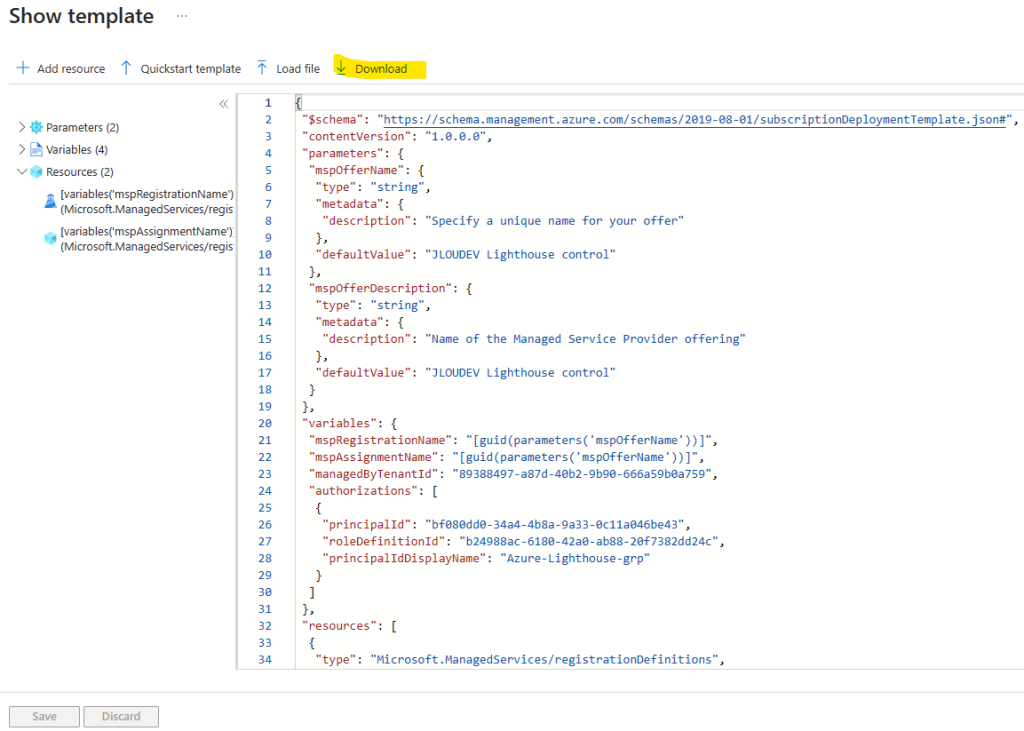This screenshot has width=1024, height=731.
Task: Click "Microsoft.ManagedServices/registrationDefinitions" type value
Action: 544,660
